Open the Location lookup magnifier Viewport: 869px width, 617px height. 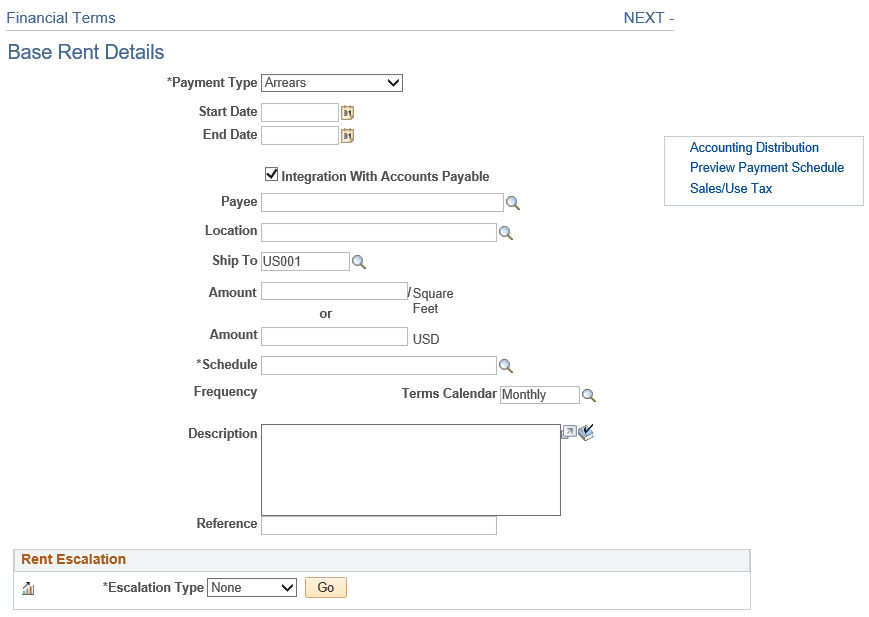pyautogui.click(x=506, y=232)
